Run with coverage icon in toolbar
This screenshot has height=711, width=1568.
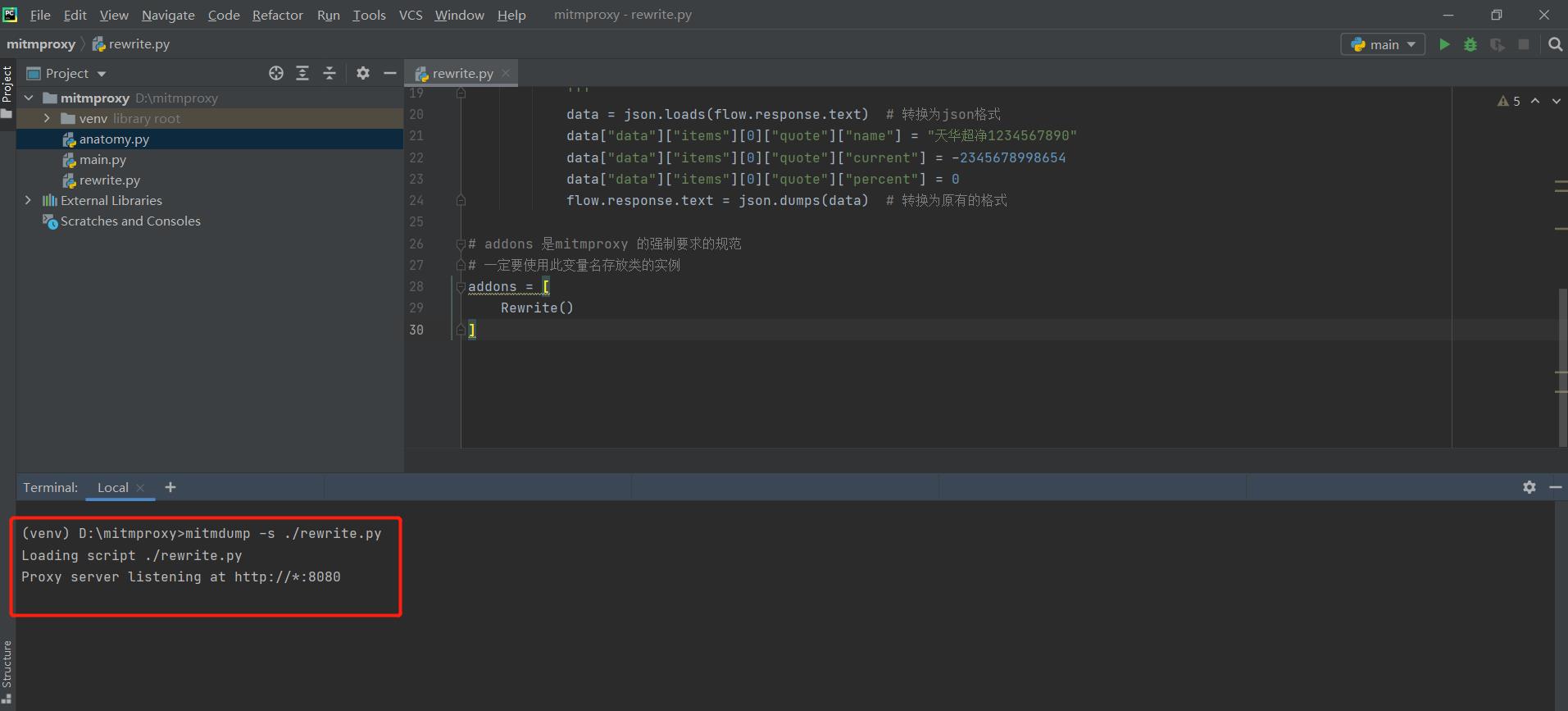[1498, 44]
